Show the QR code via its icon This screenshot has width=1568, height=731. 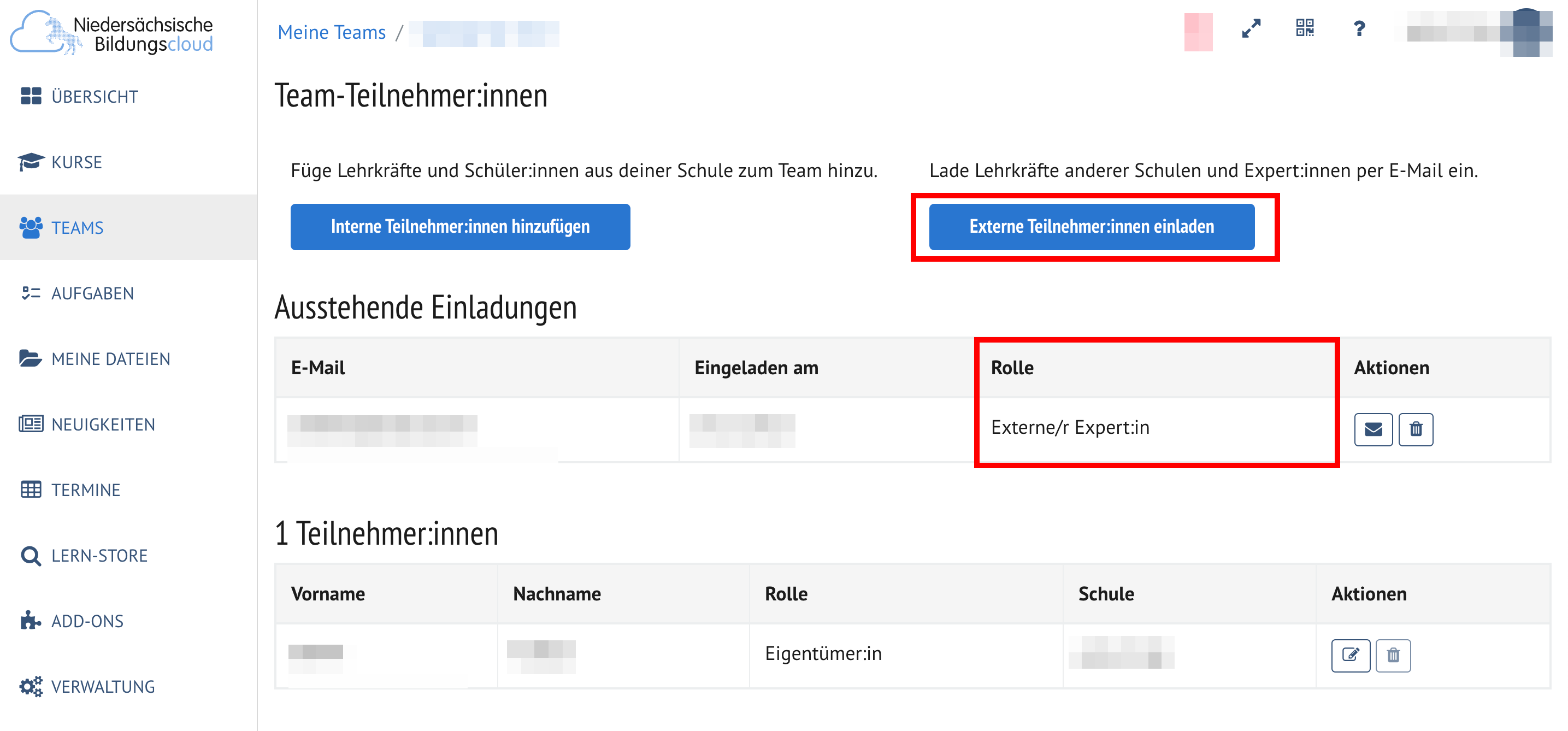click(x=1305, y=28)
